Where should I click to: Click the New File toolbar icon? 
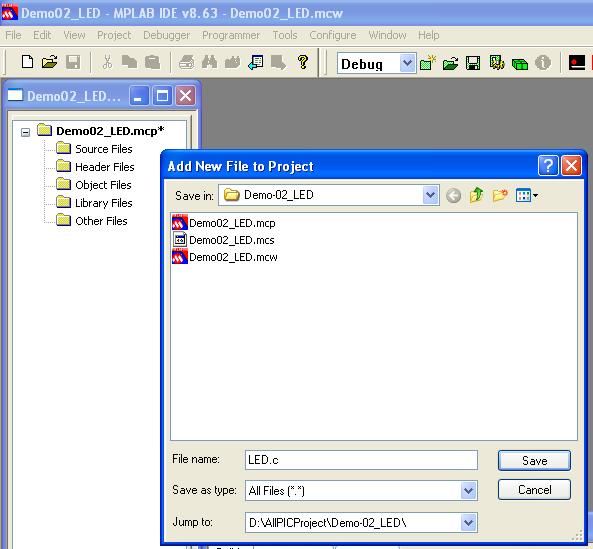coord(27,62)
